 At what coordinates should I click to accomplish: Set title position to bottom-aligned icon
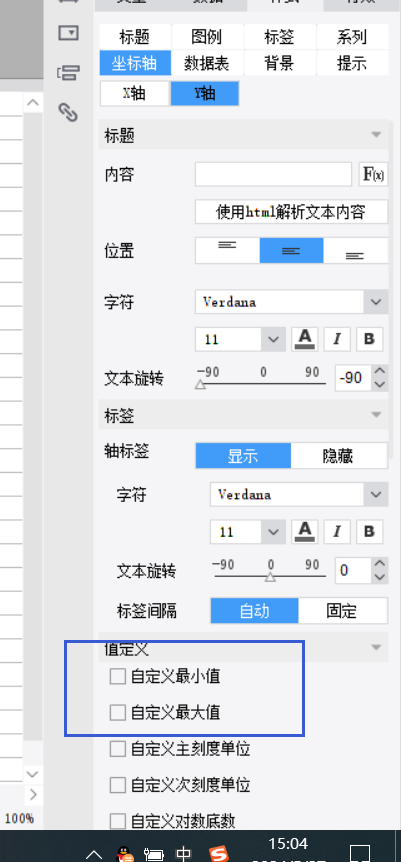point(356,251)
